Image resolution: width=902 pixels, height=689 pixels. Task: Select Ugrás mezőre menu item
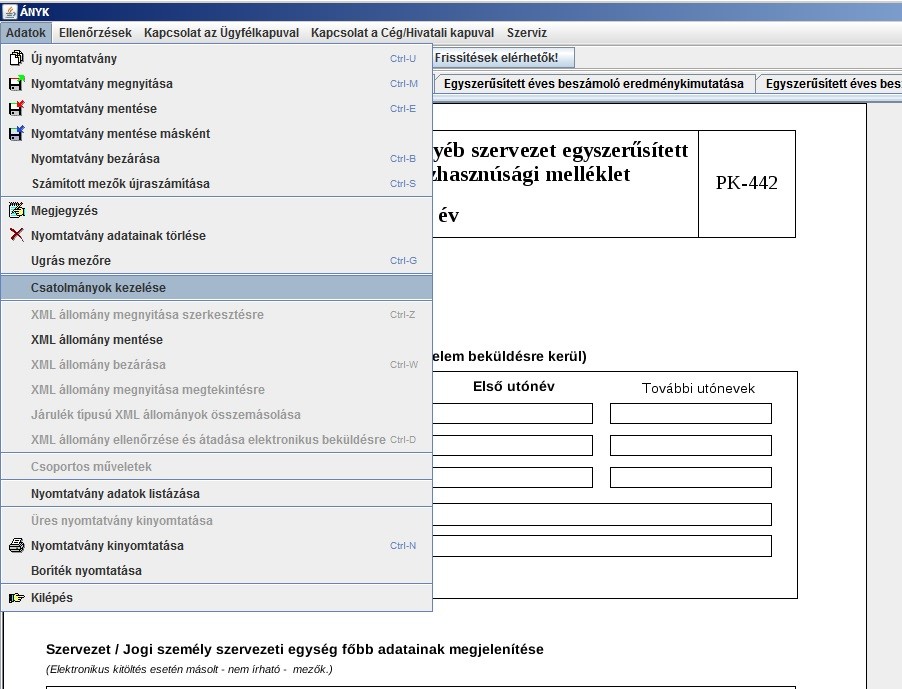coord(216,261)
